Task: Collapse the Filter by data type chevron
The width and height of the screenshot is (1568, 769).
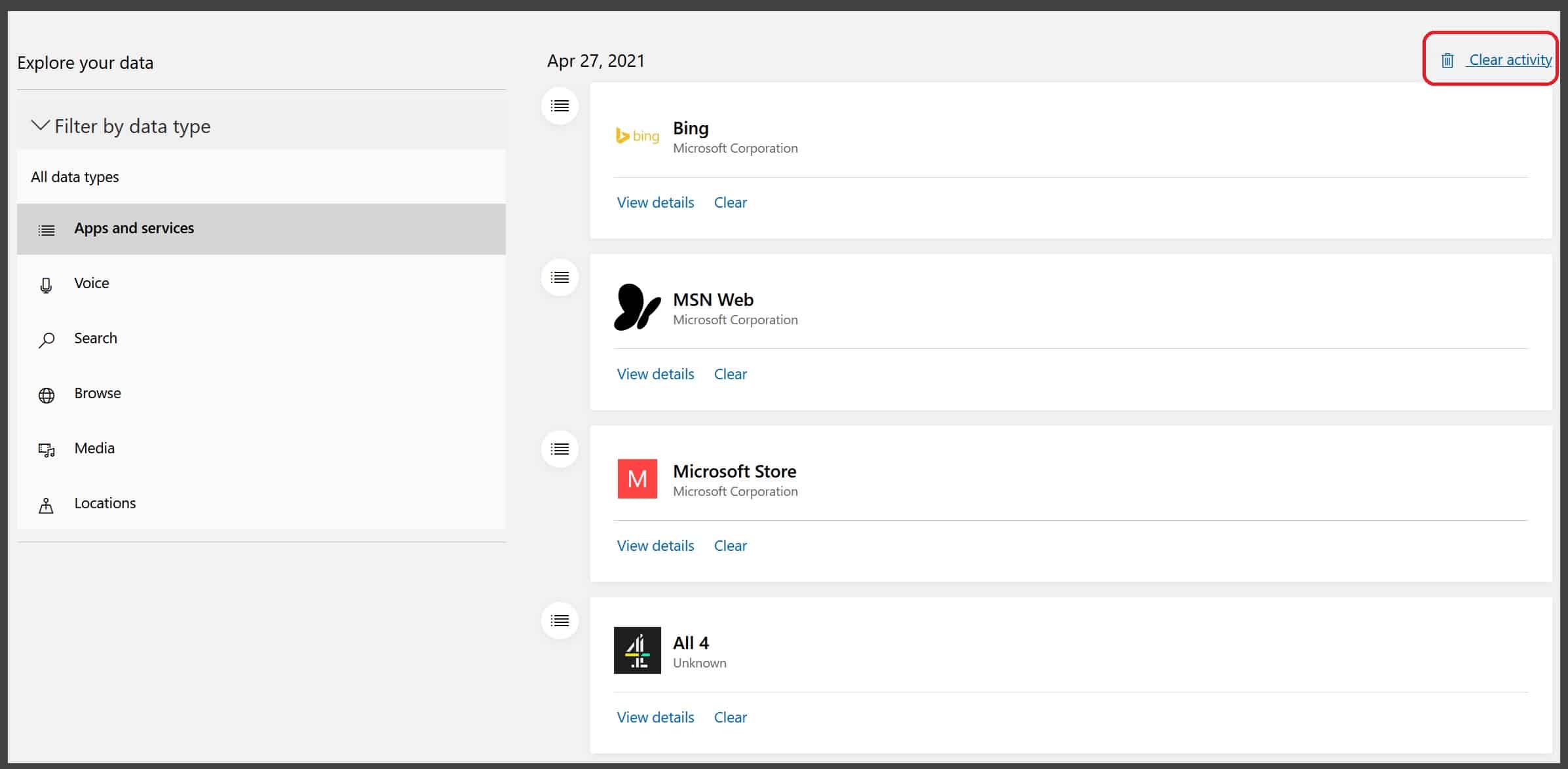Action: (x=41, y=126)
